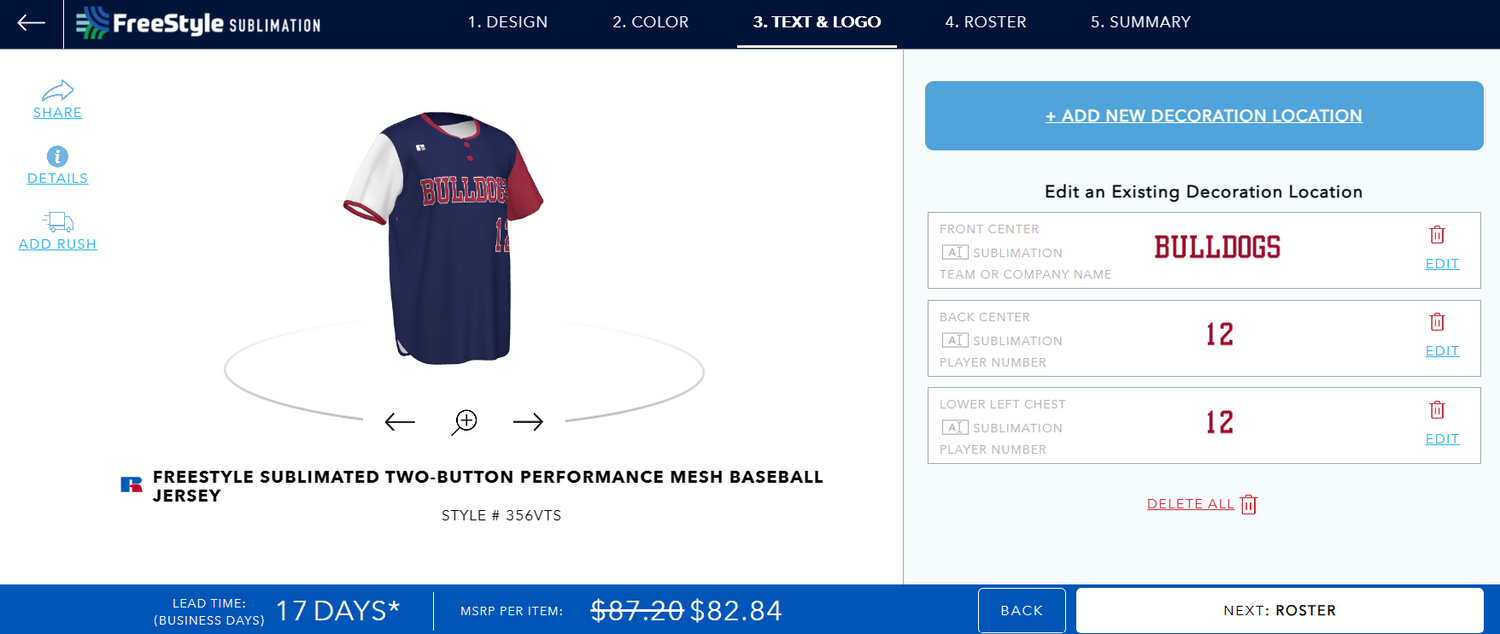Rotate jersey preview left
Viewport: 1500px width, 634px height.
(400, 422)
